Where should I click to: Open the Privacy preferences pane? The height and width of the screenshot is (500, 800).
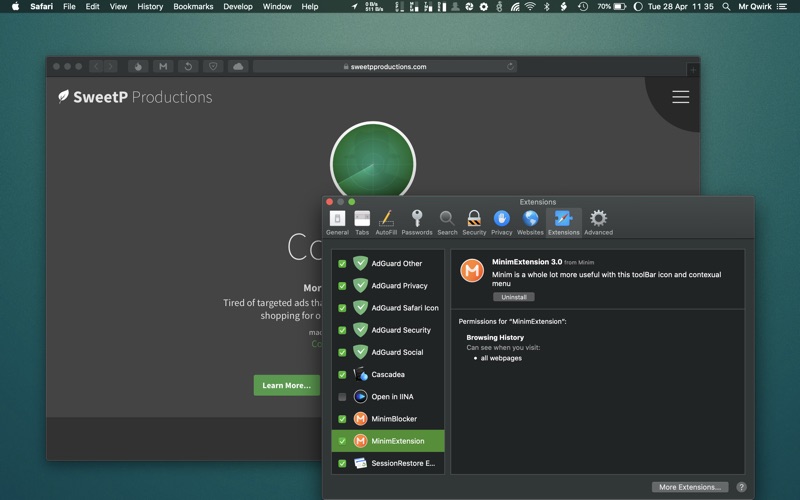tap(501, 222)
